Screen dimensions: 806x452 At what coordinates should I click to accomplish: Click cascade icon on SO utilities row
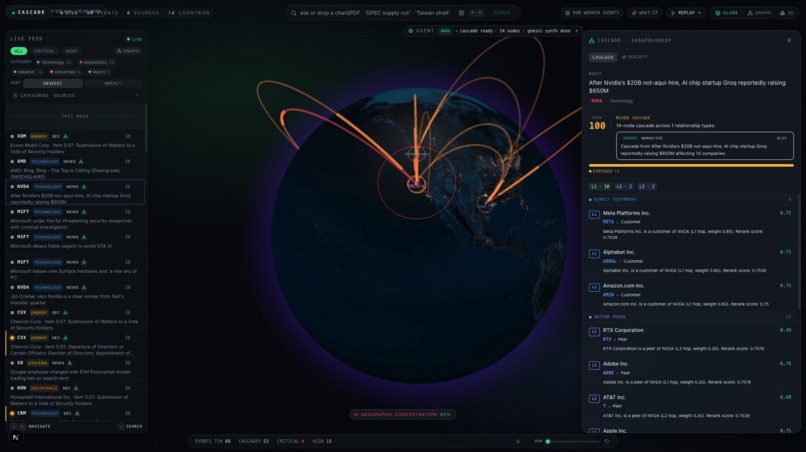pos(69,363)
